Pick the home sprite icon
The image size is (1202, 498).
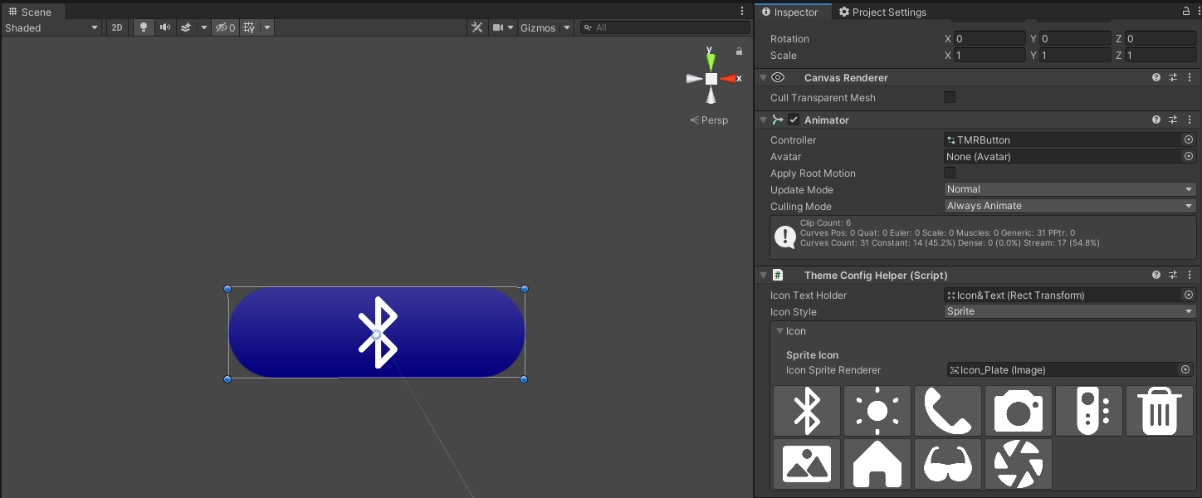point(877,464)
